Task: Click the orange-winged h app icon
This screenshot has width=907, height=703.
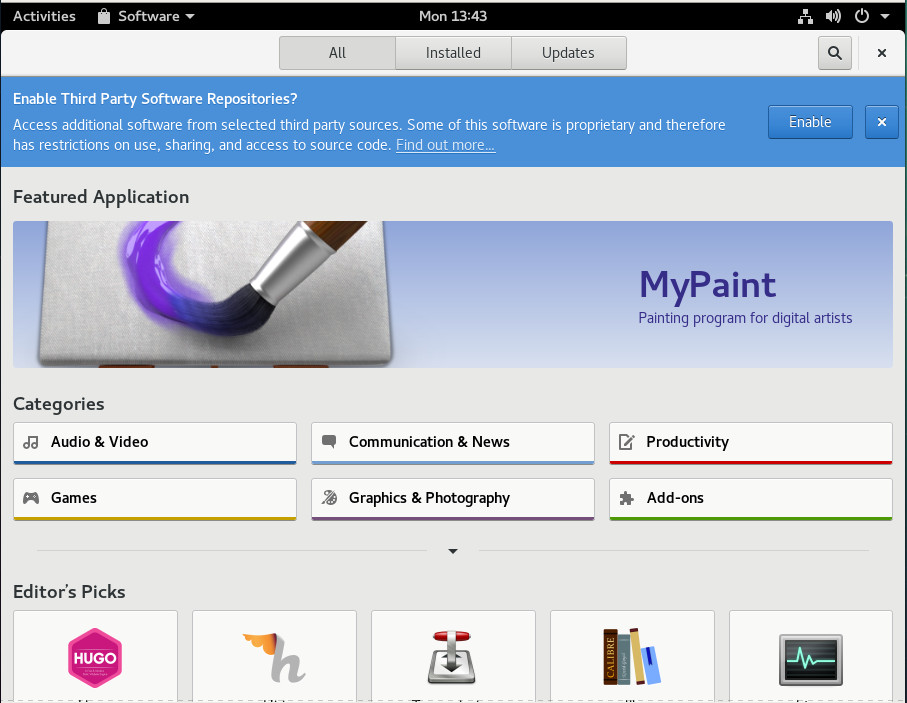Action: pos(273,656)
